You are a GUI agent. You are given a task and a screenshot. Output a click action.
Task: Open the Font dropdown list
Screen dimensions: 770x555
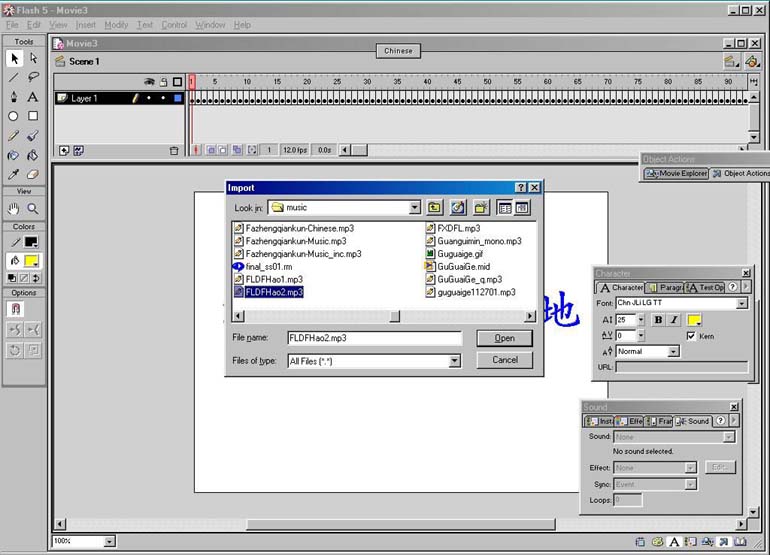(742, 303)
